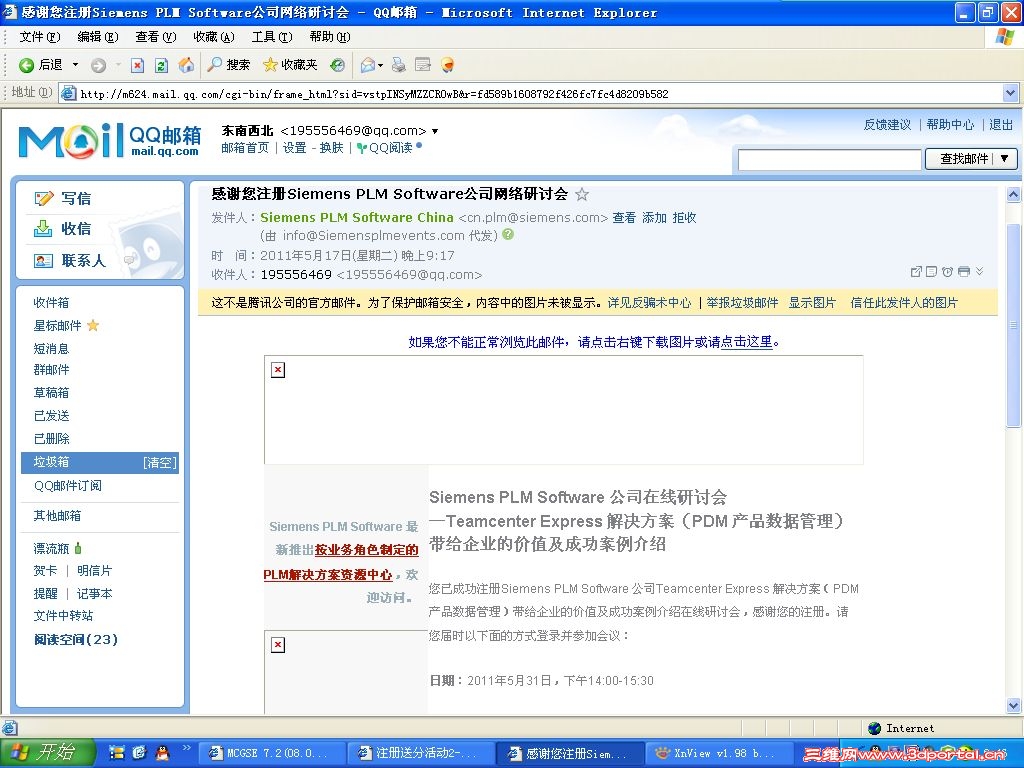Expand quick launch overflow chevron
This screenshot has height=768, width=1024.
(186, 748)
